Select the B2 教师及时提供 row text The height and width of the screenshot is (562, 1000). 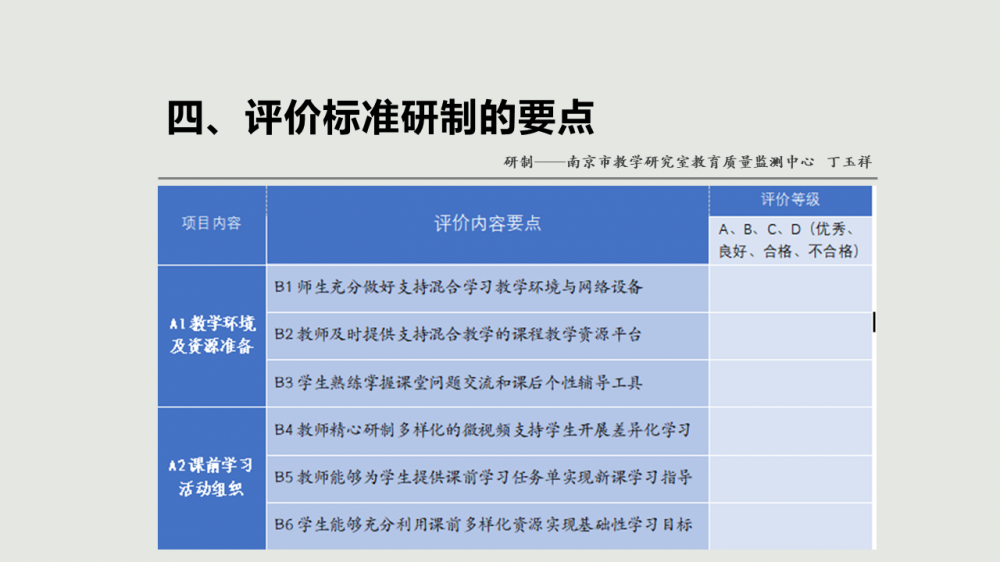[458, 335]
